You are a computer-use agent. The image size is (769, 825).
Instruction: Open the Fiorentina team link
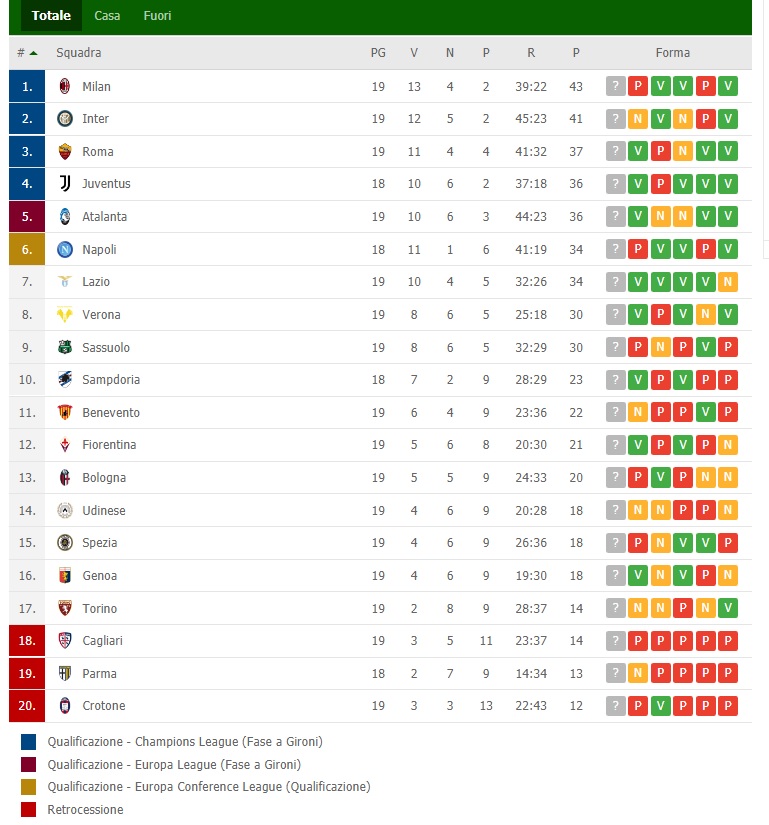pos(109,445)
